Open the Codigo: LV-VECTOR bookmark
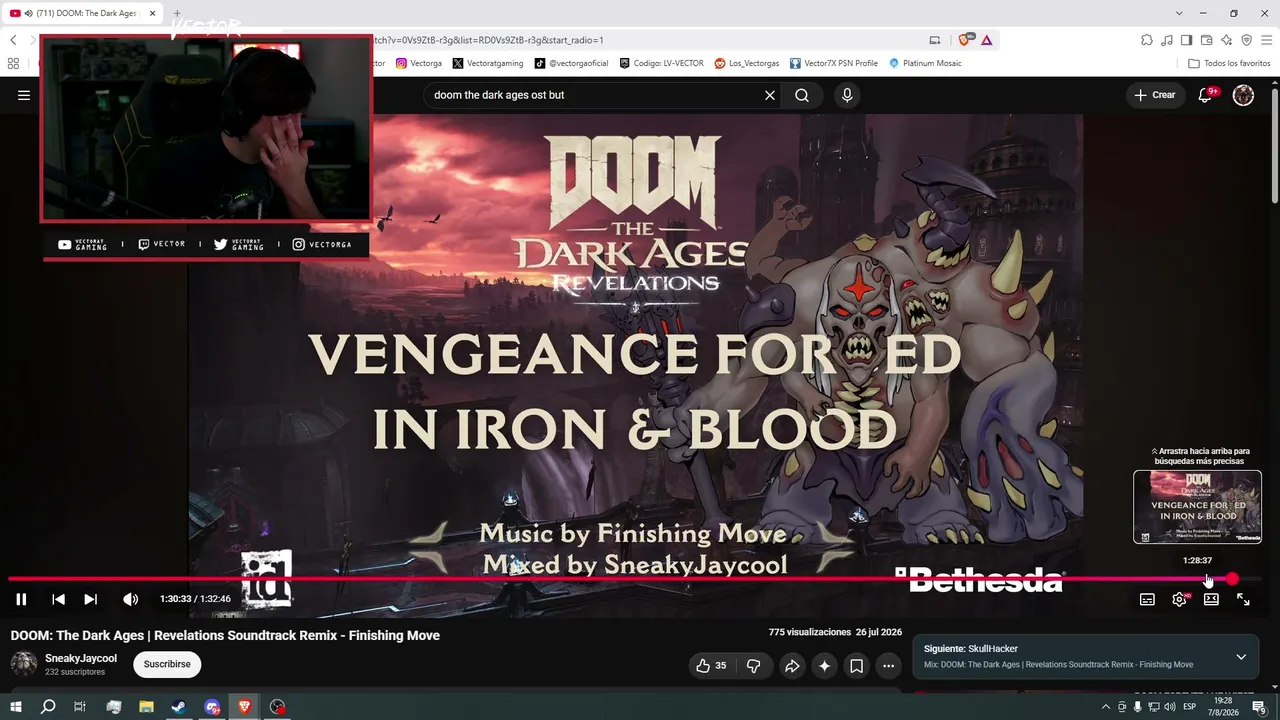Screen dimensions: 1280x720 click(x=662, y=63)
